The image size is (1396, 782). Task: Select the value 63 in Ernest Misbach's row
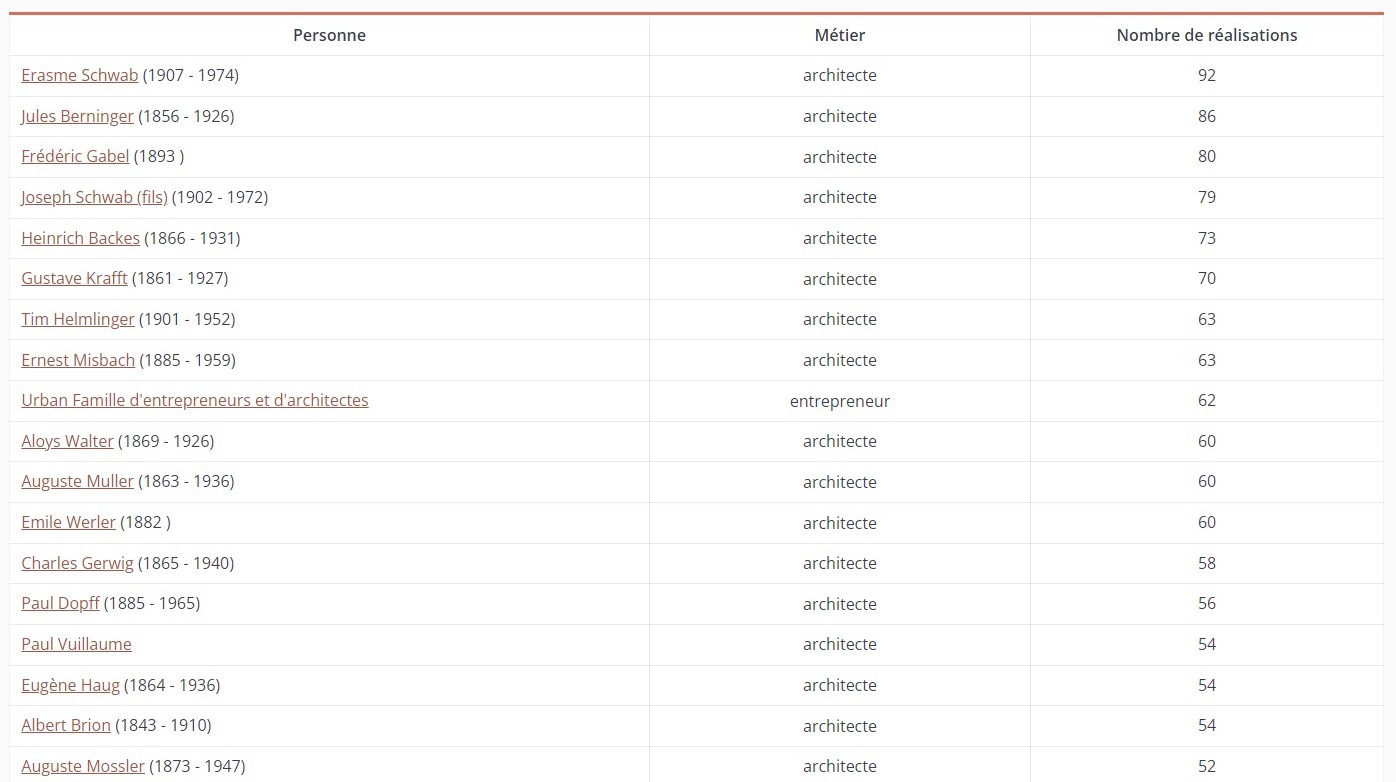point(1207,360)
